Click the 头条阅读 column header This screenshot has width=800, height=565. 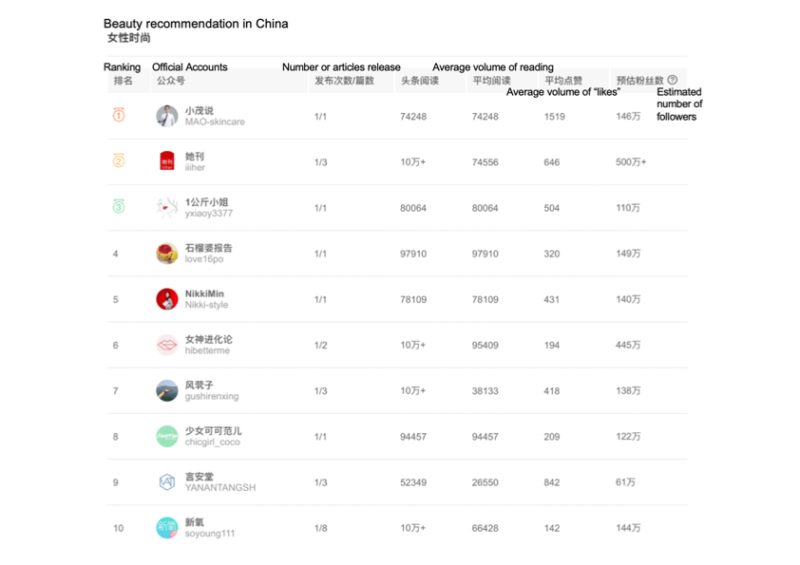[x=419, y=80]
